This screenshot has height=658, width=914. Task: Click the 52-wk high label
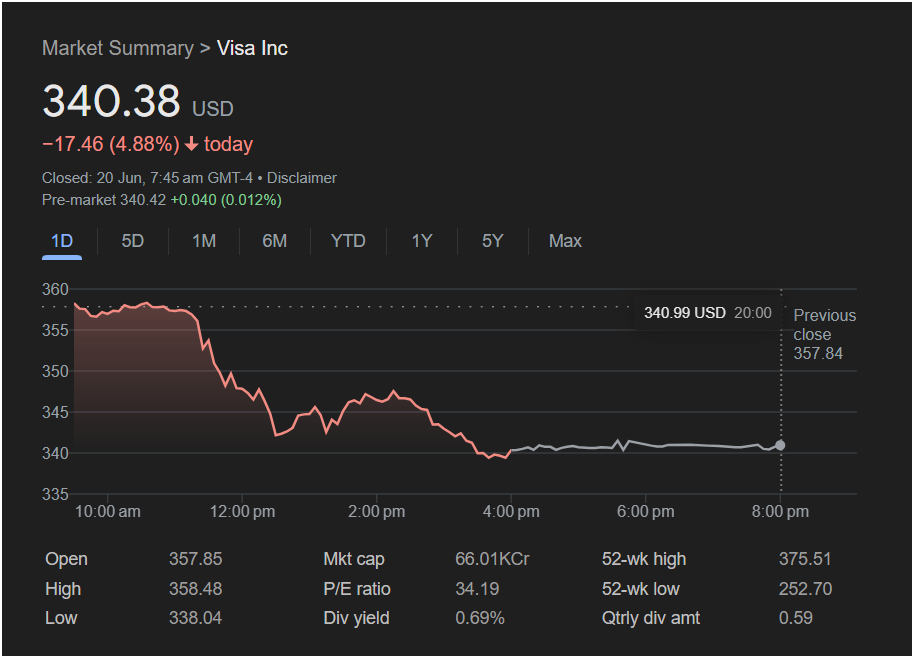click(644, 559)
